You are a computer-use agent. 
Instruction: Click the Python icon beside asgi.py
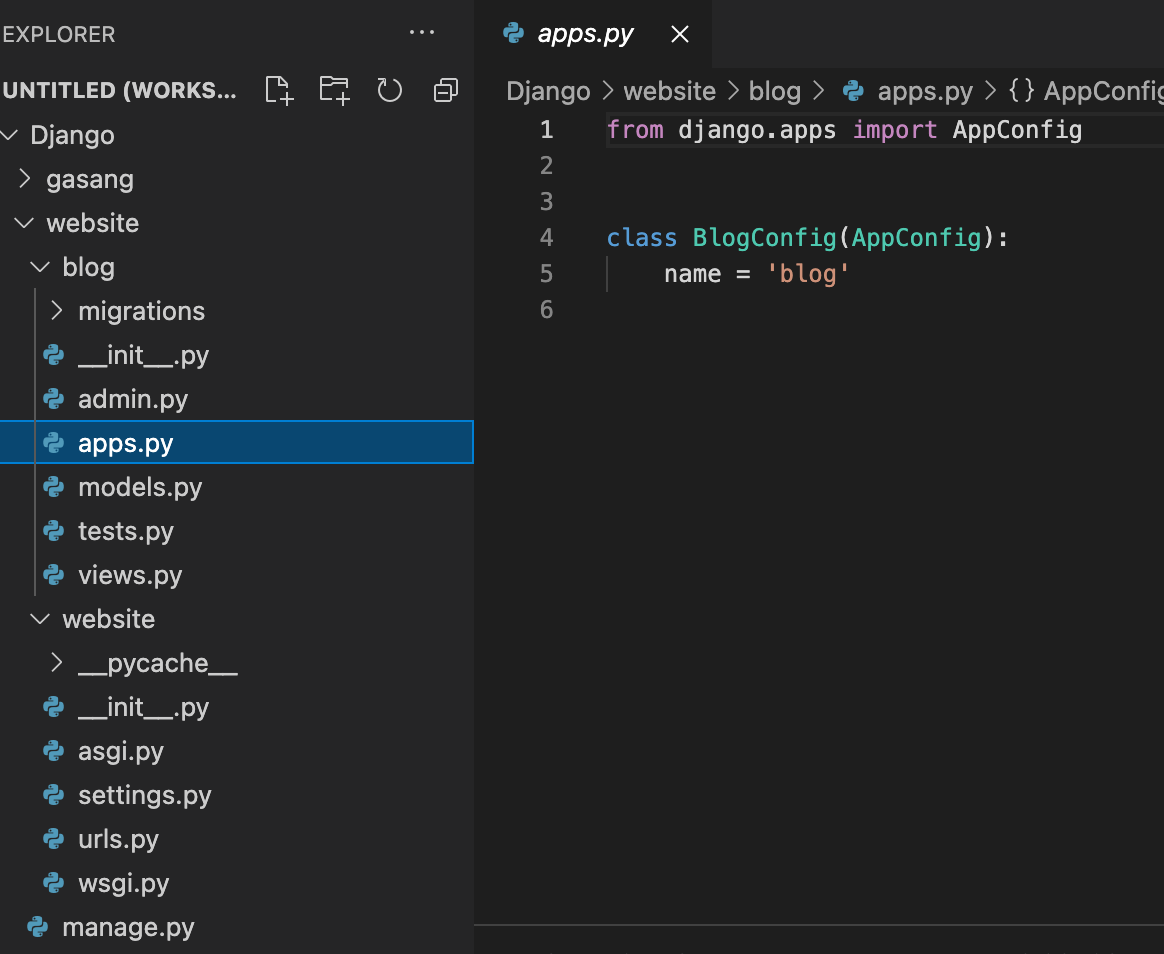pyautogui.click(x=53, y=751)
